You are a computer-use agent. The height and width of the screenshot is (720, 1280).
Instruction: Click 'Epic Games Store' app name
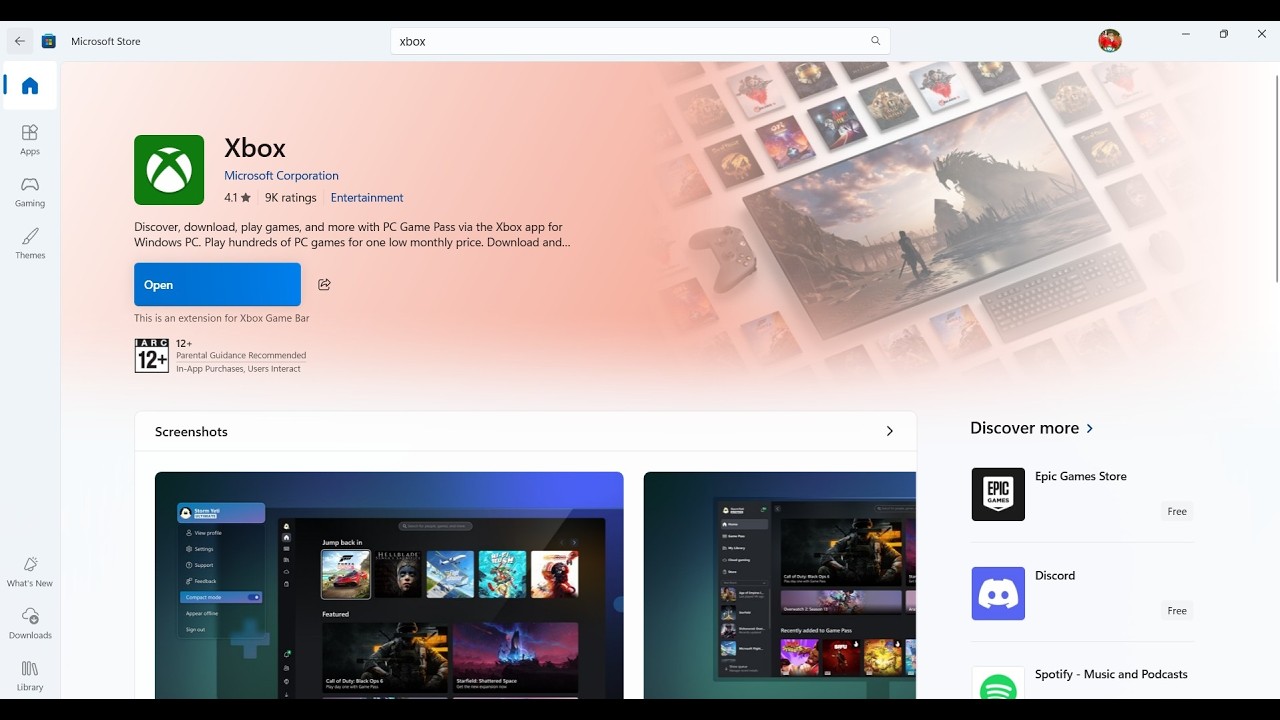pyautogui.click(x=1081, y=476)
